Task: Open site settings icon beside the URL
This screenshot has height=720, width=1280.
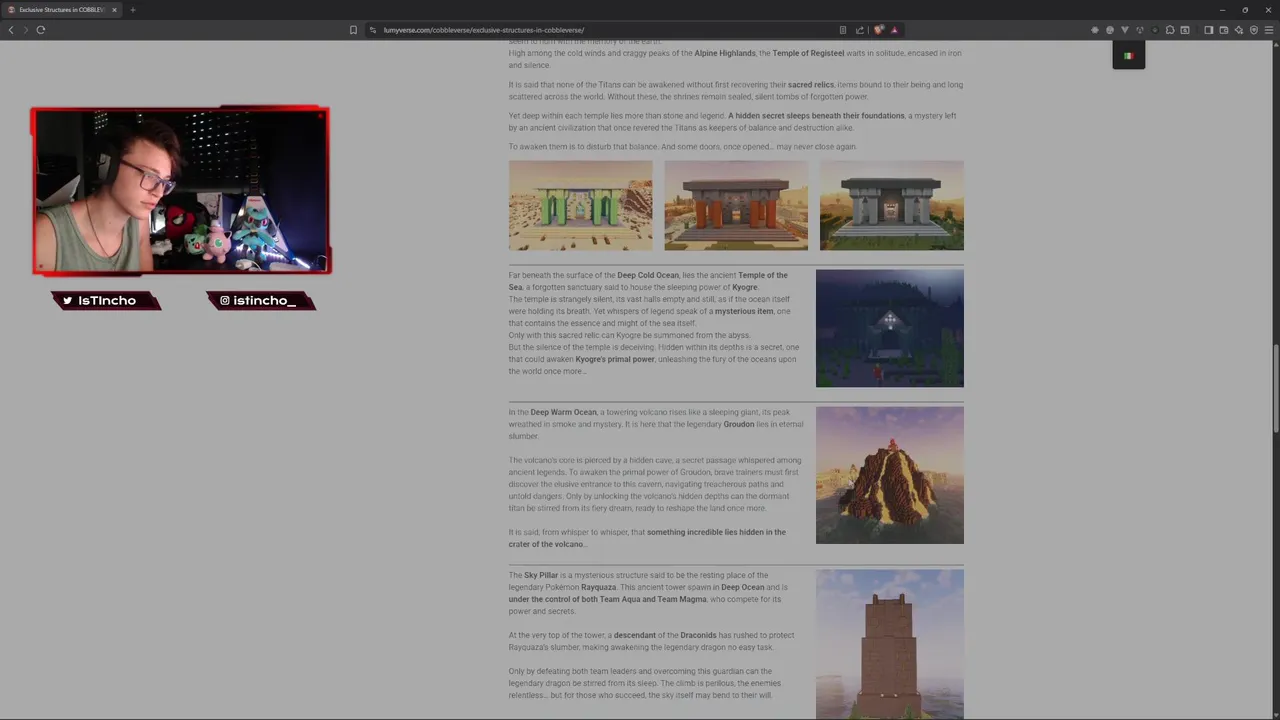Action: (372, 30)
